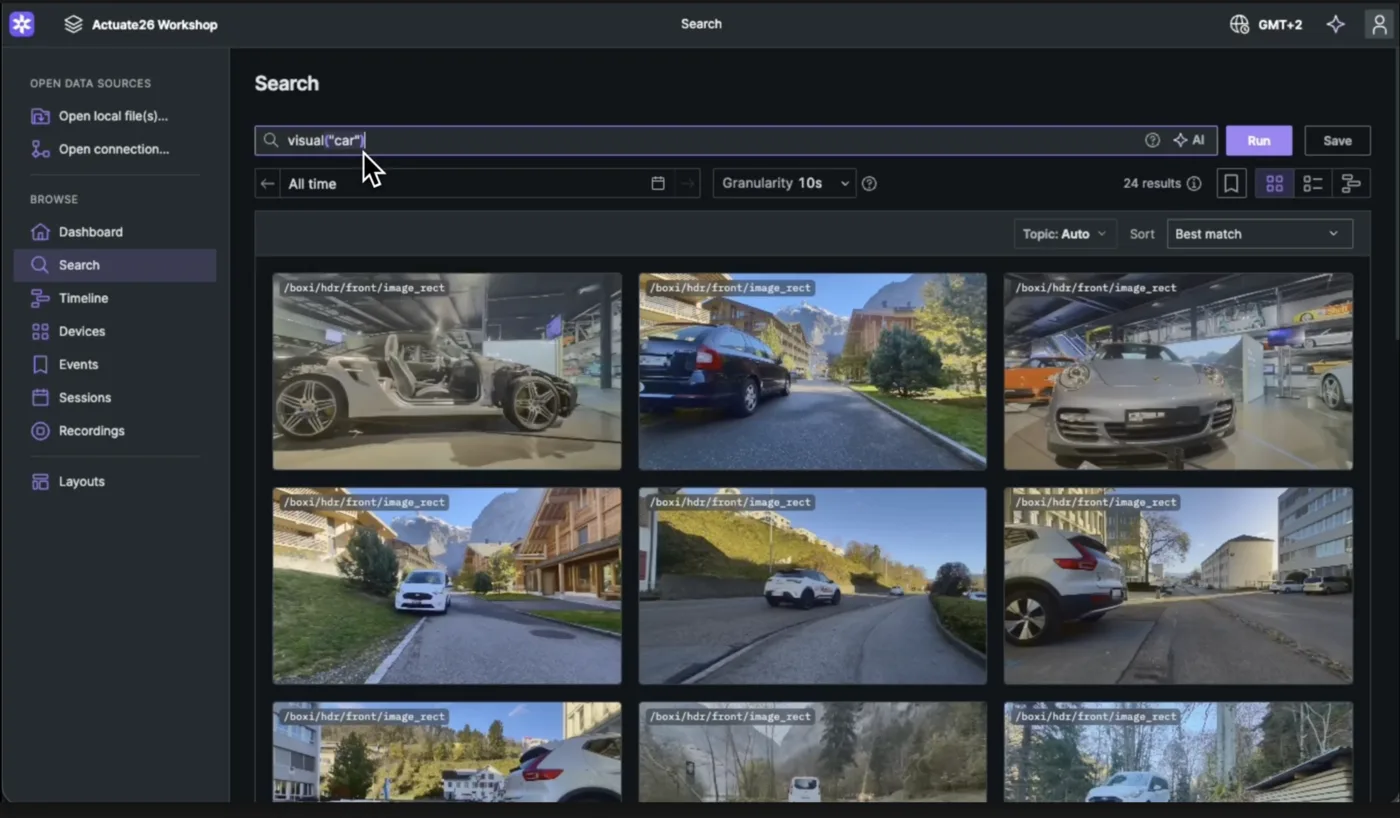Screen dimensions: 1400x818
Task: Open the All time range picker
Action: pos(465,184)
